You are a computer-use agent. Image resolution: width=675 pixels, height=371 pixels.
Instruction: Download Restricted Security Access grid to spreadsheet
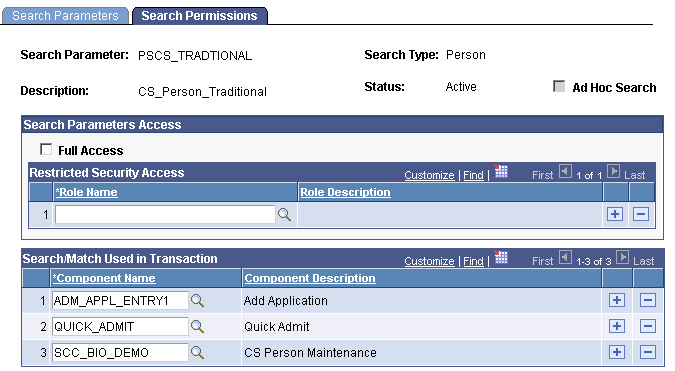(x=501, y=171)
